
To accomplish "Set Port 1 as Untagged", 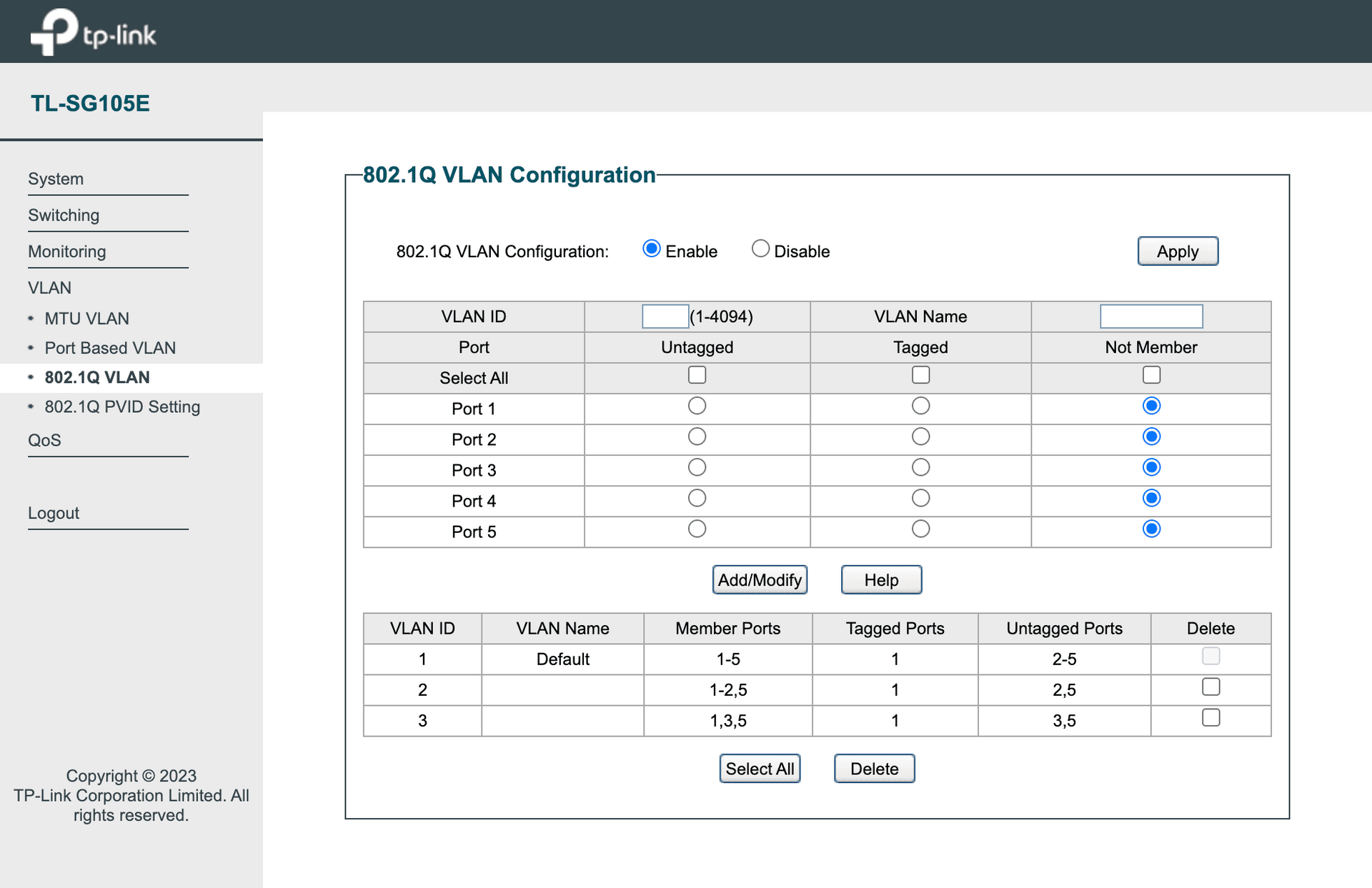I will tap(697, 406).
